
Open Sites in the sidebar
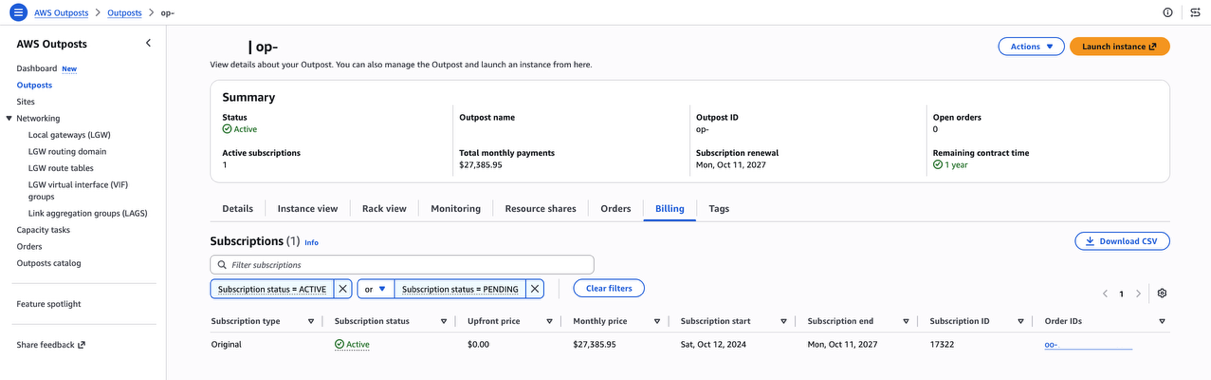25,102
